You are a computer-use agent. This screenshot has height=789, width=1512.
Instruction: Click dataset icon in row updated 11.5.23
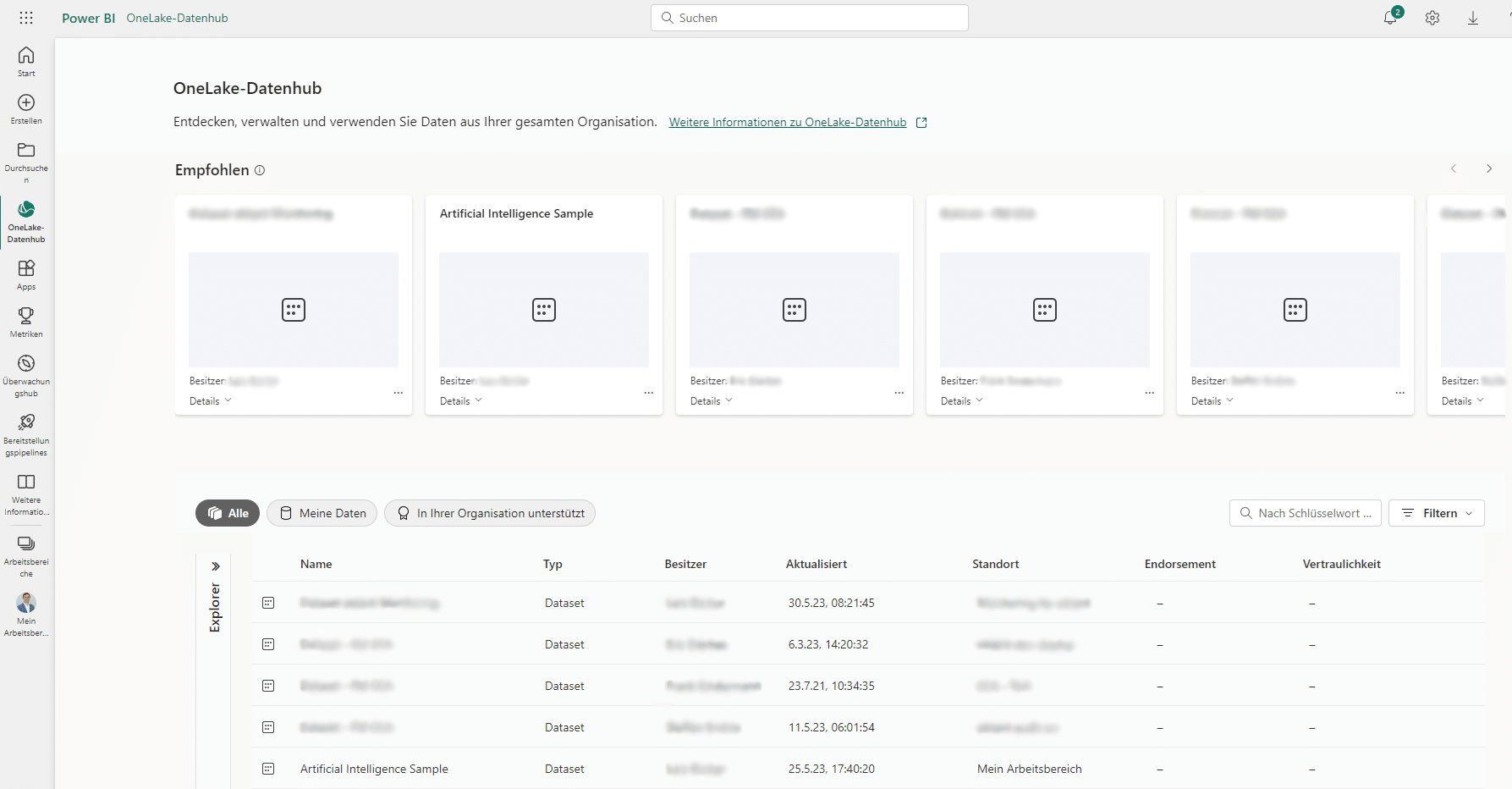(x=268, y=727)
